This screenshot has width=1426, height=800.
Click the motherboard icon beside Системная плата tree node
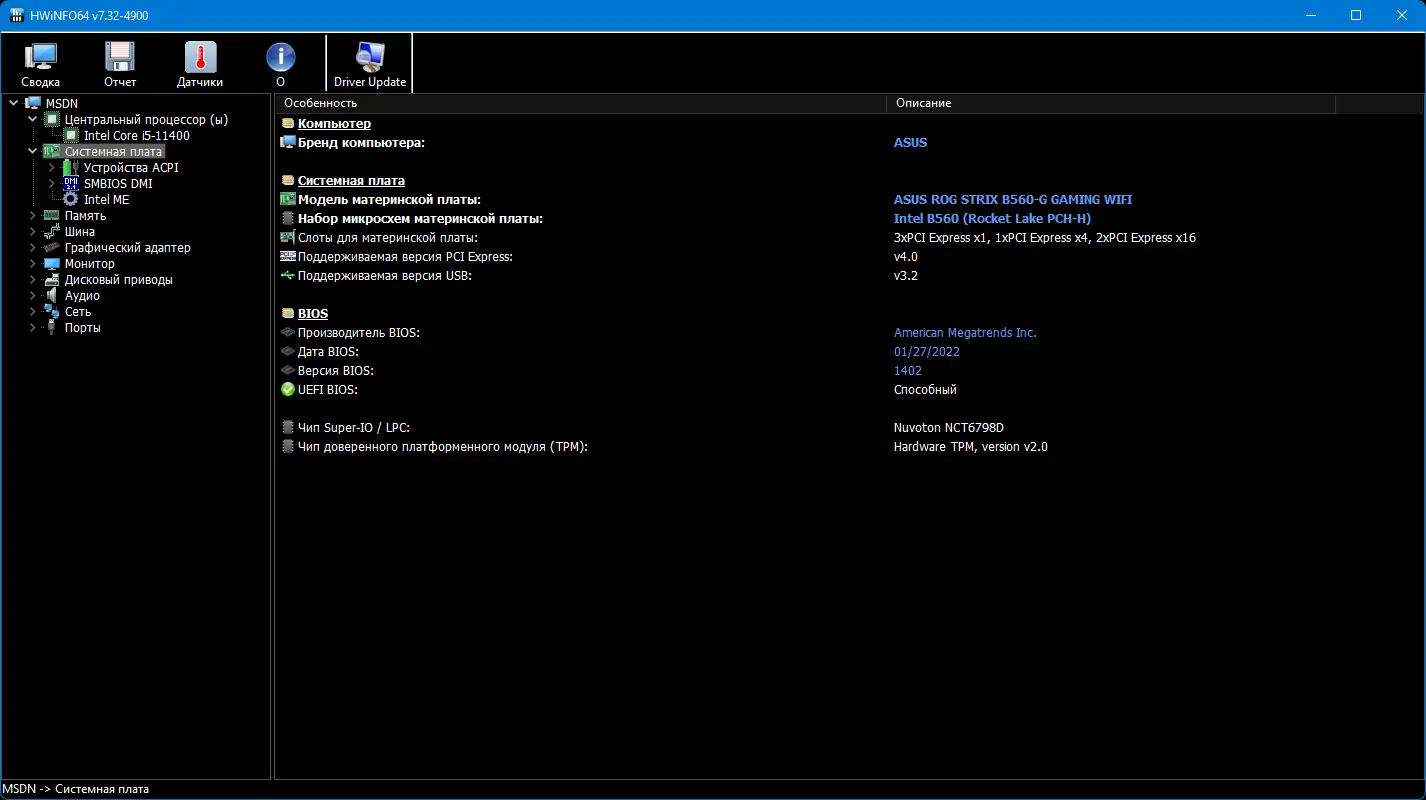point(52,151)
